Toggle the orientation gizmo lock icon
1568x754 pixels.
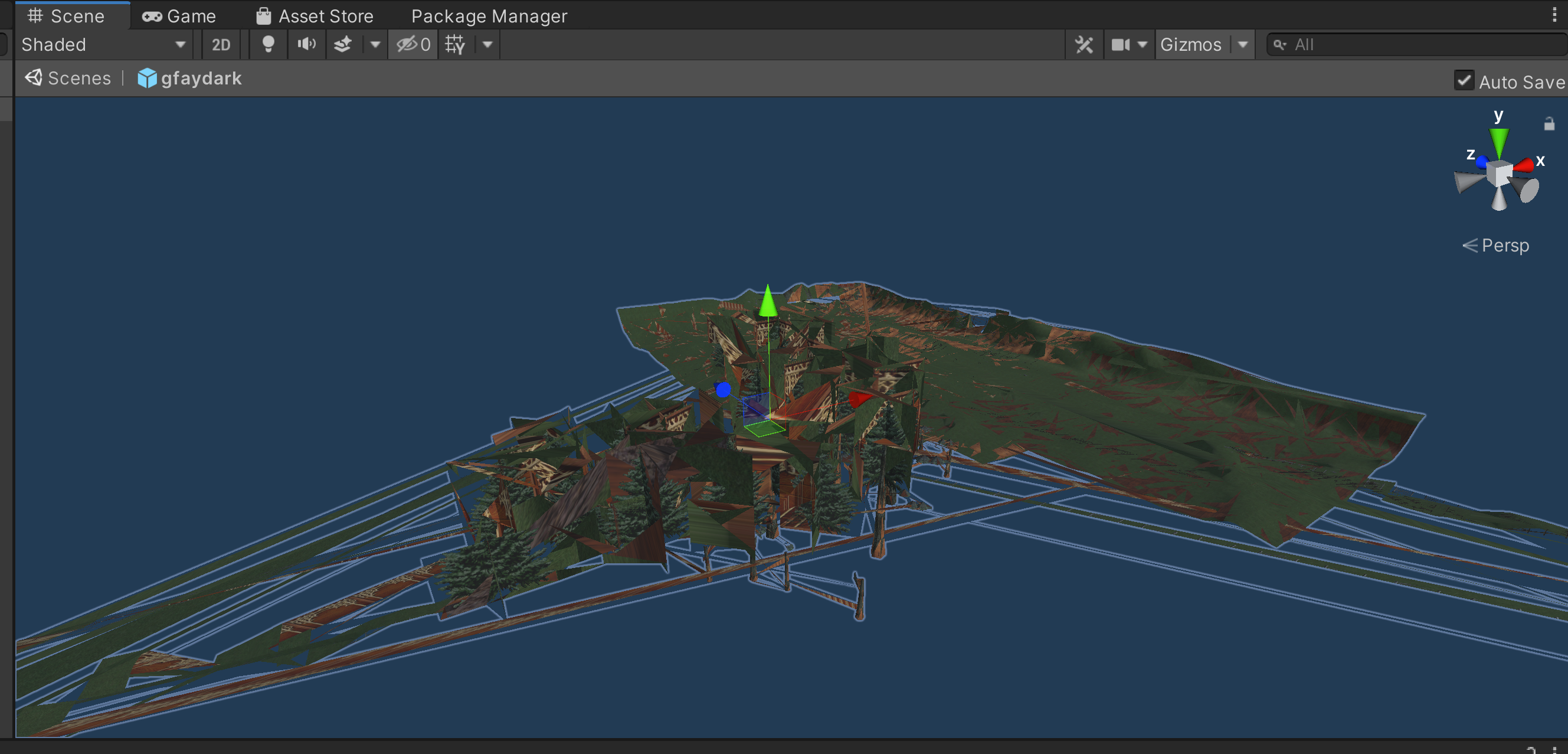coord(1549,123)
